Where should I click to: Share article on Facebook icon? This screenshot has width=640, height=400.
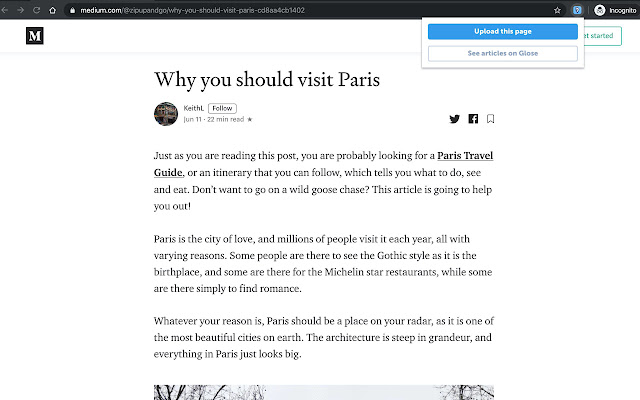click(x=473, y=119)
